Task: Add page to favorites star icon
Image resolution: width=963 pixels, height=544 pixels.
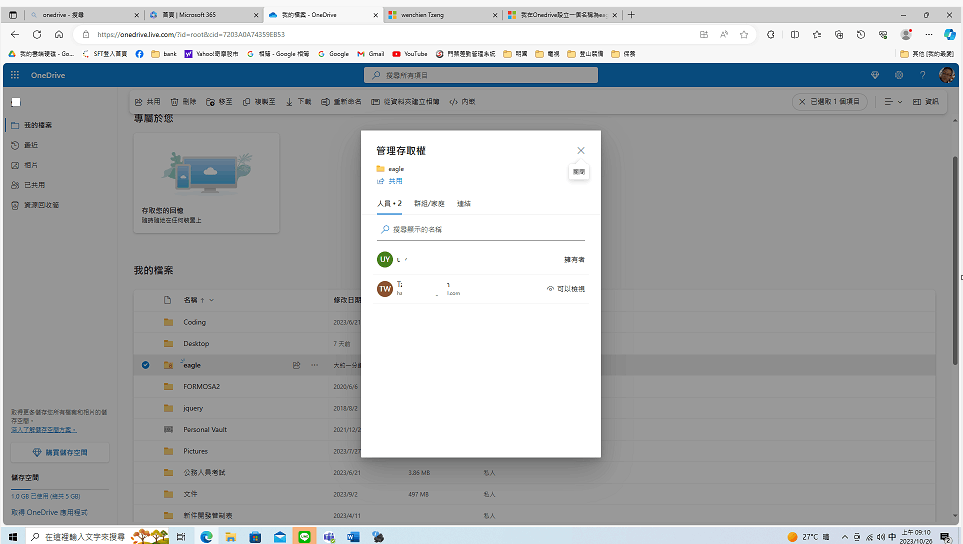Action: pos(744,34)
